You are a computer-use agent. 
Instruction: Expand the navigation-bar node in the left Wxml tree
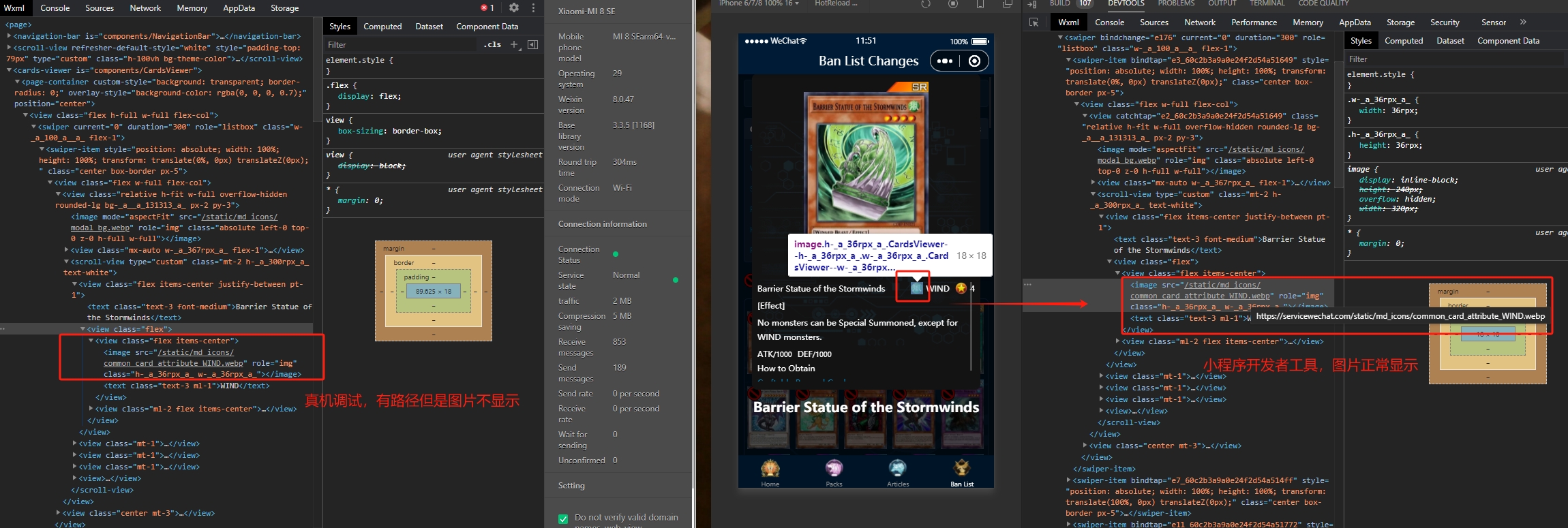pyautogui.click(x=10, y=36)
